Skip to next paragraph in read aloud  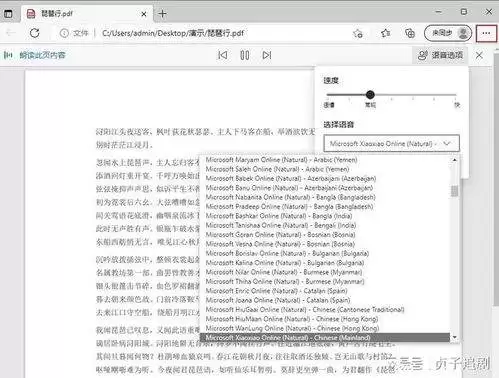click(x=267, y=55)
